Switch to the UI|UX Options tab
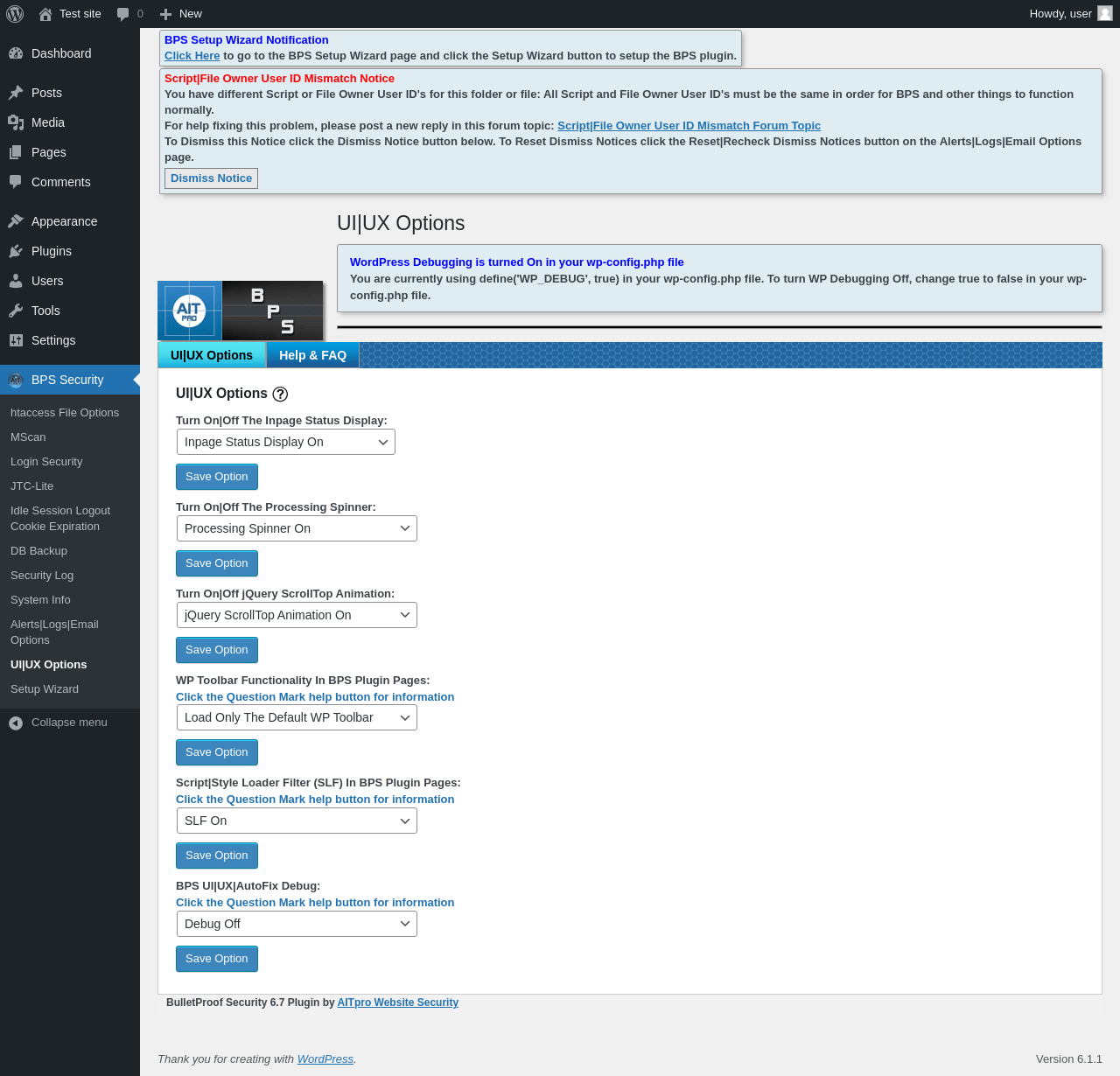 click(212, 355)
